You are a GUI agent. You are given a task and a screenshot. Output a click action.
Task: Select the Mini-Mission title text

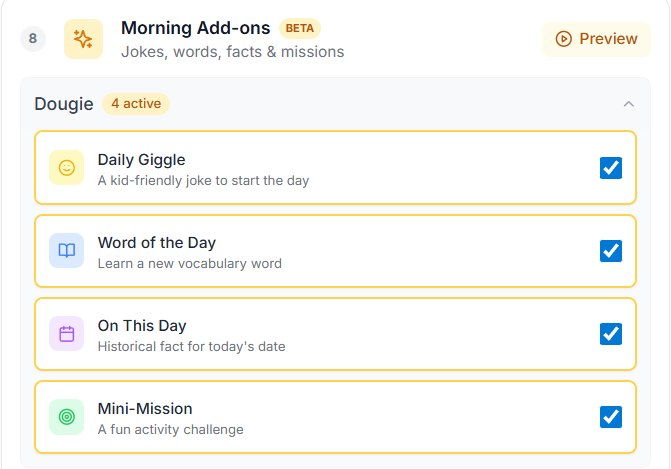pos(145,409)
